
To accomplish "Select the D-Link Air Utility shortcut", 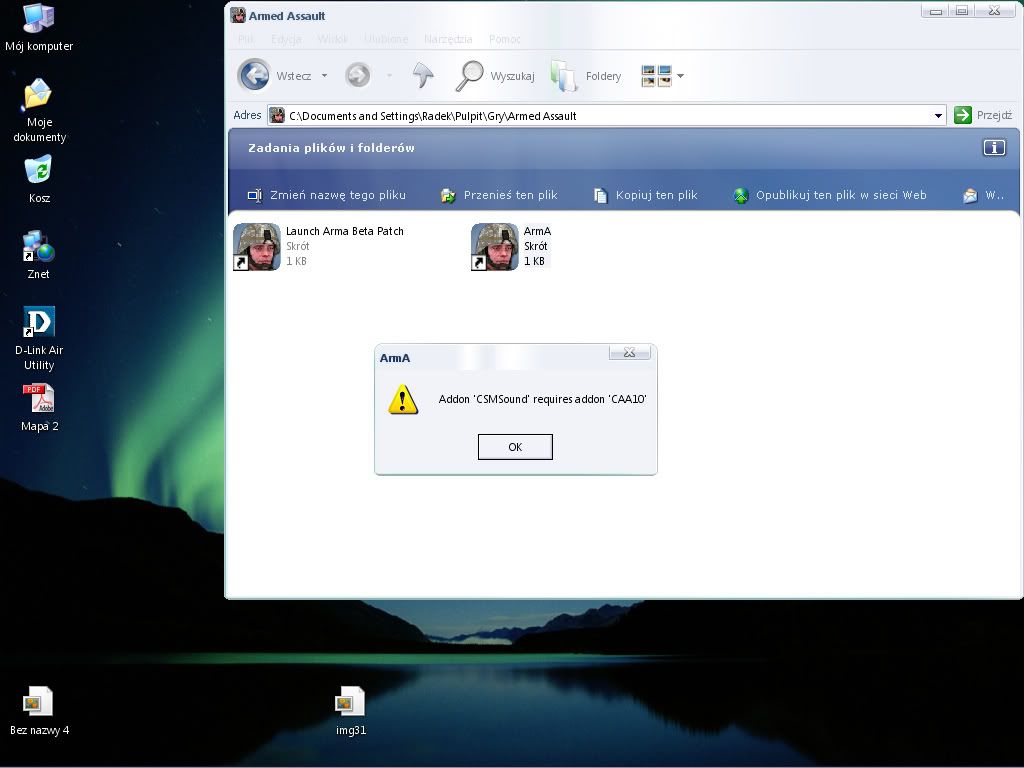I will 39,338.
